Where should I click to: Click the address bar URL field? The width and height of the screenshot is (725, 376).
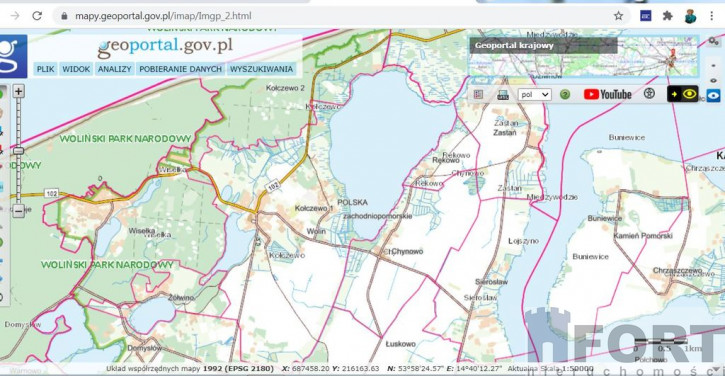click(342, 16)
